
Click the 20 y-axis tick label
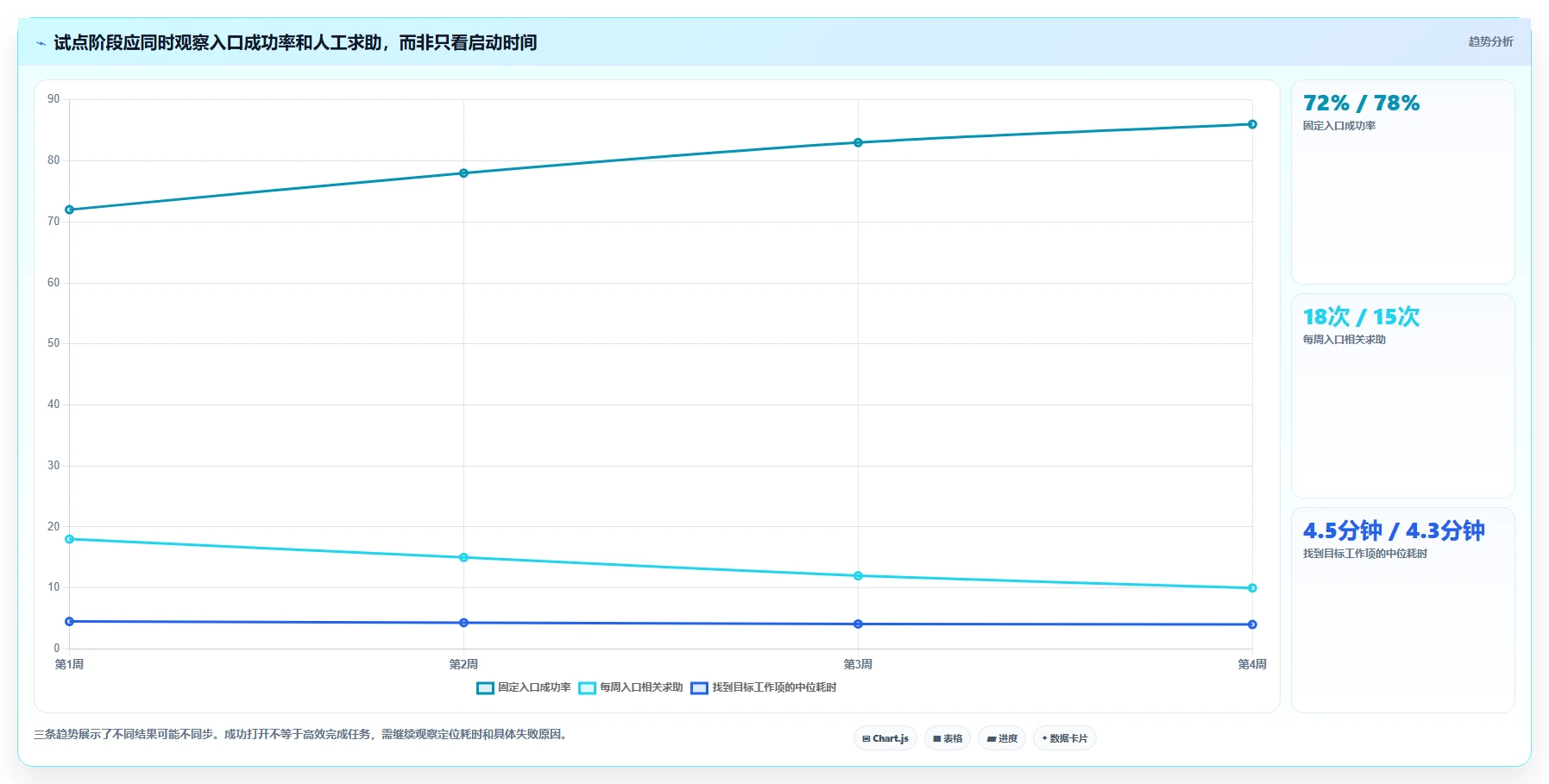pyautogui.click(x=54, y=527)
